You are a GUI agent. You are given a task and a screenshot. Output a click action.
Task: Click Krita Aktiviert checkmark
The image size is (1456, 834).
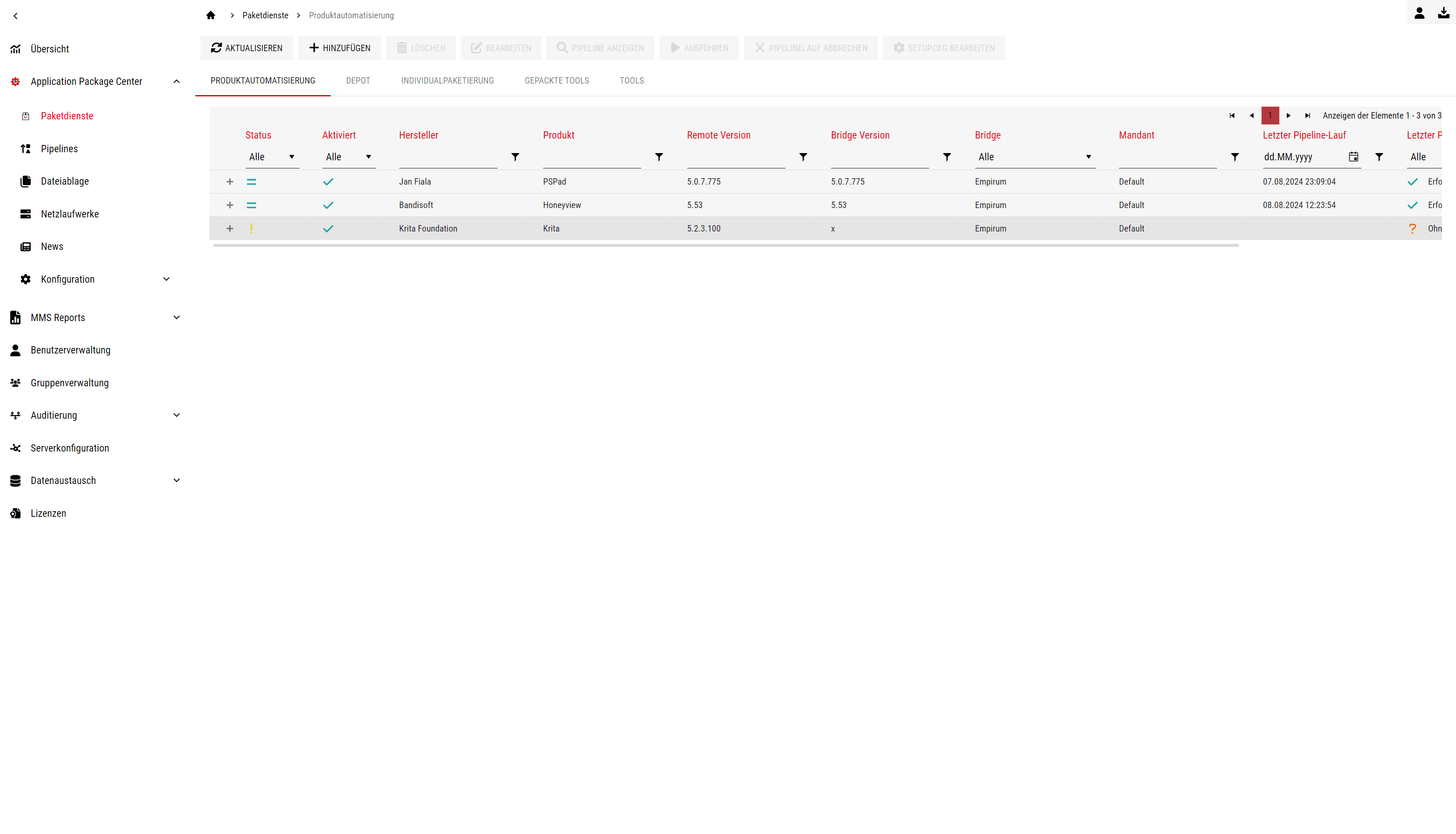coord(328,229)
